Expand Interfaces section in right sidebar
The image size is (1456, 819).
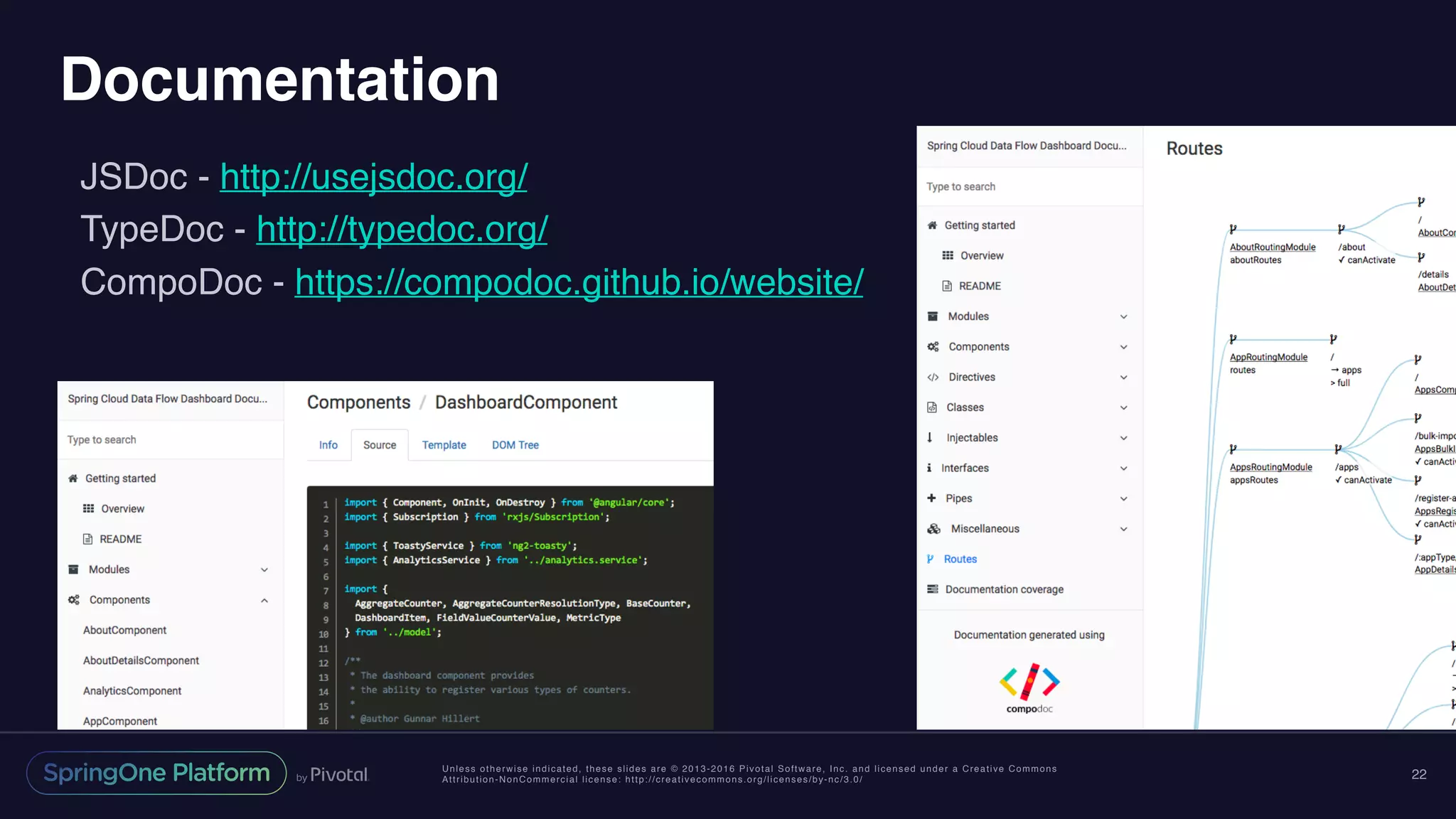pos(1123,469)
